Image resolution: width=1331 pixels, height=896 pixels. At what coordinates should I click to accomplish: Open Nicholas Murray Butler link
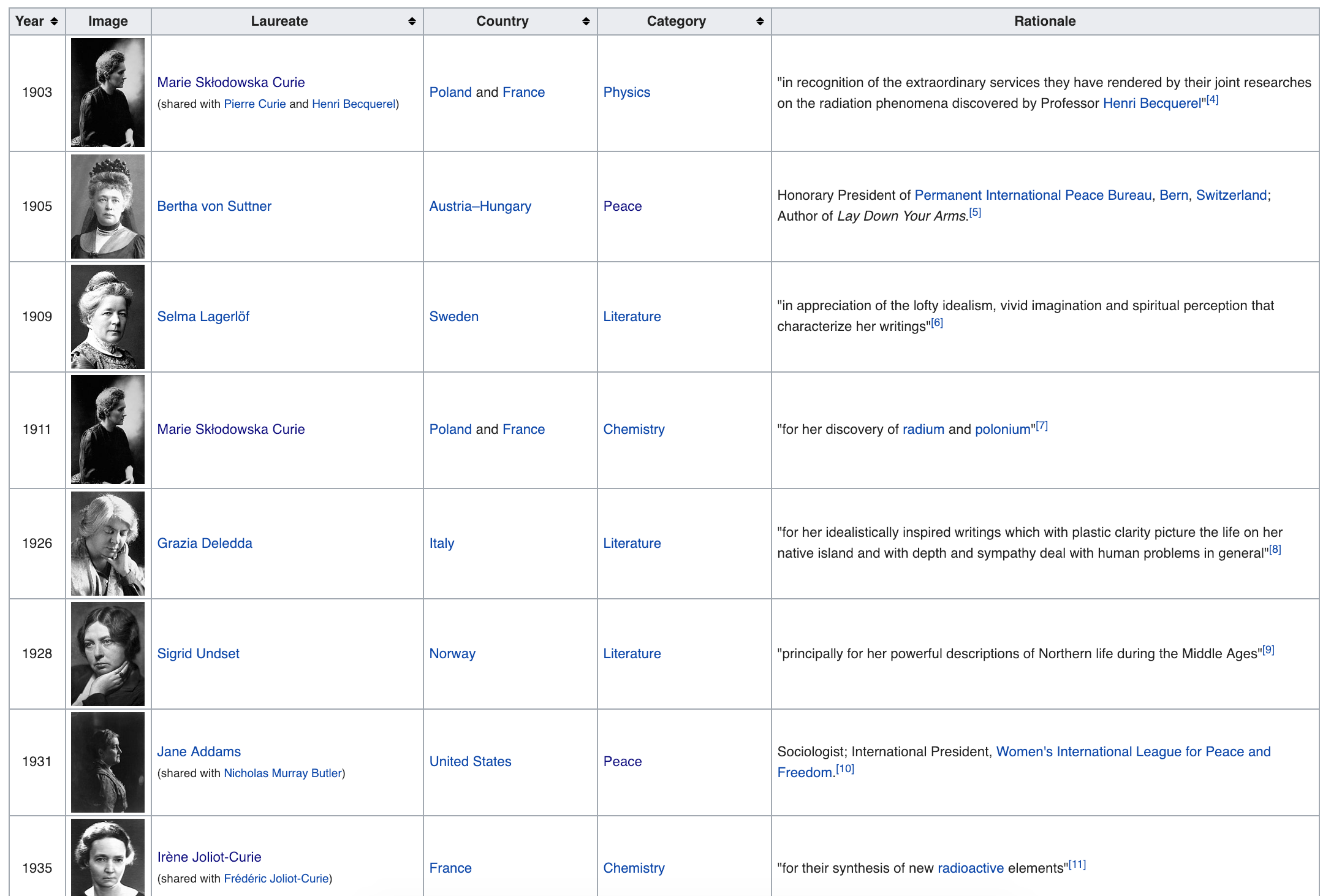[283, 773]
